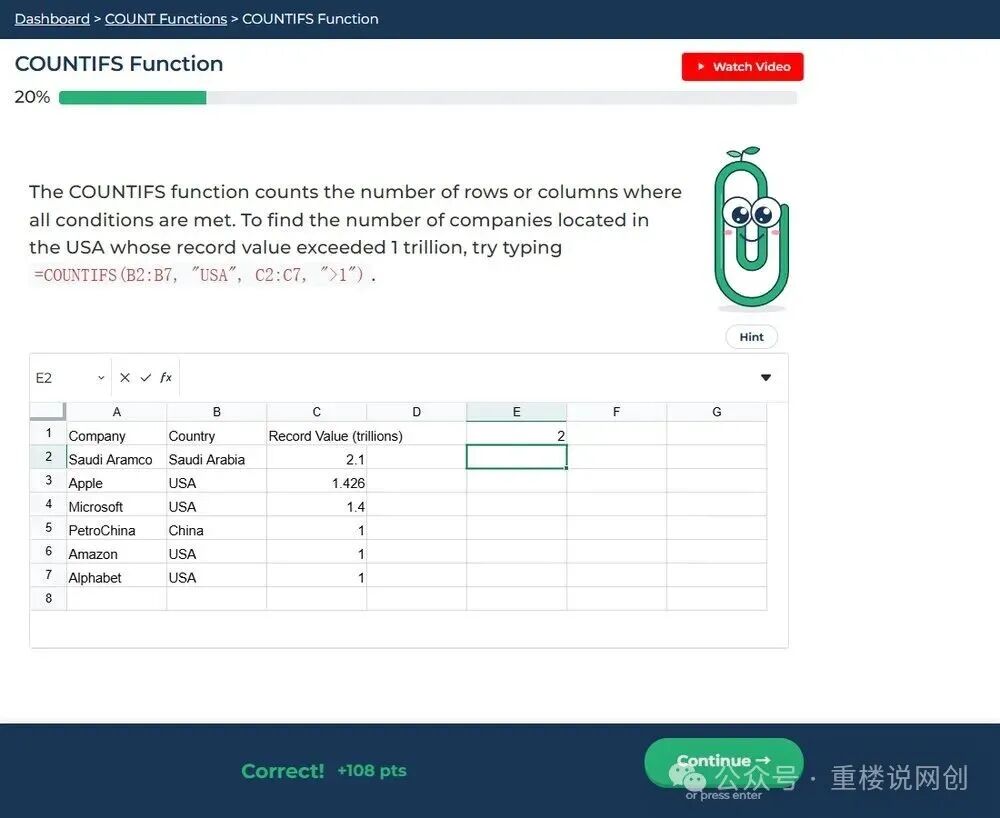Viewport: 1000px width, 818px height.
Task: Click the formula bar input field
Action: 466,377
